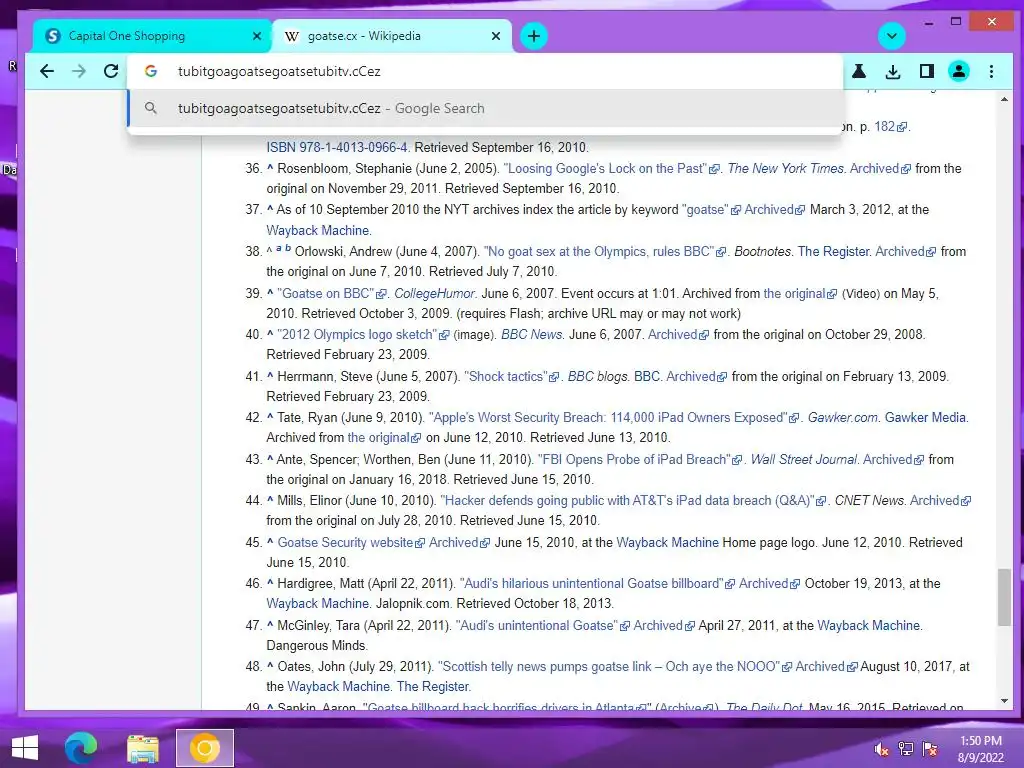
Task: Open the "Goatse on BBC" link
Action: (x=332, y=293)
